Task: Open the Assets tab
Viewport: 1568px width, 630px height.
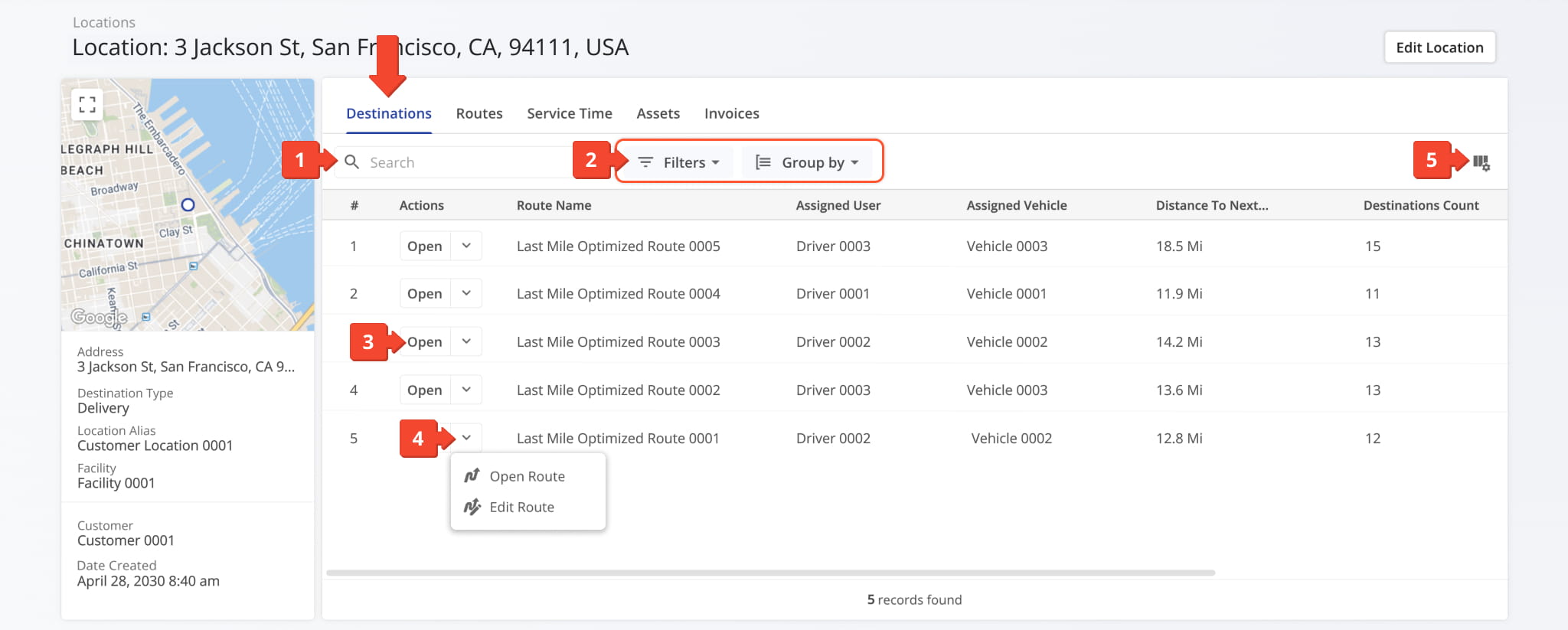Action: point(658,113)
